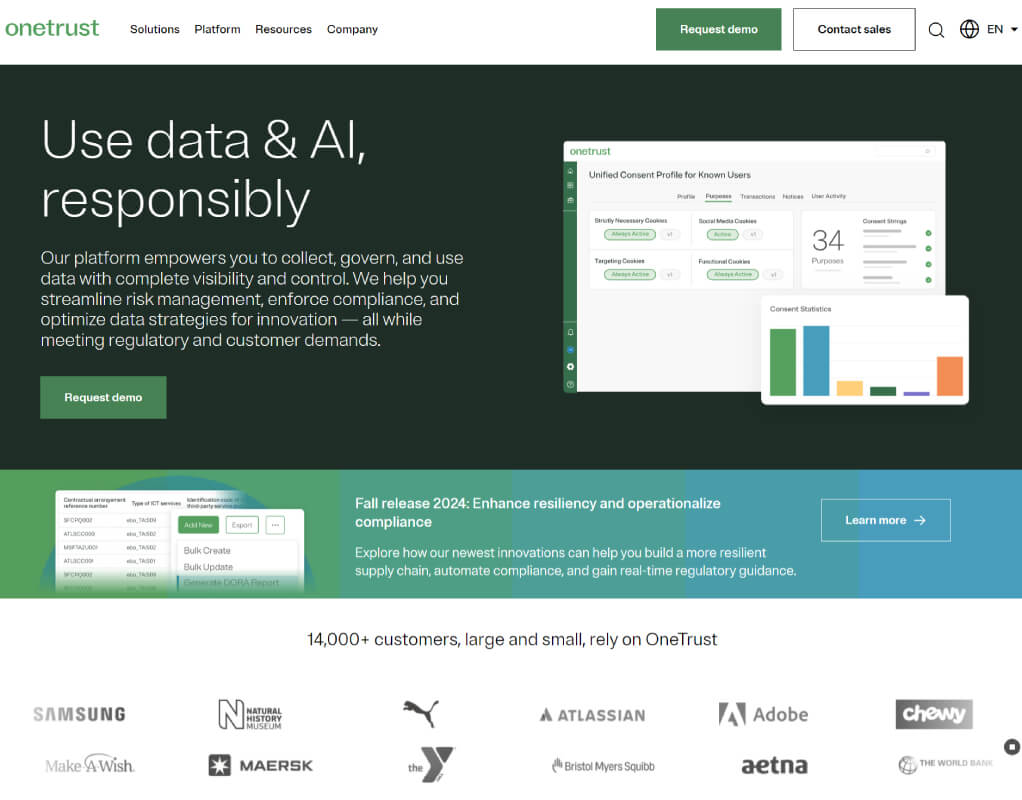Click the Adobe logo

point(763,715)
